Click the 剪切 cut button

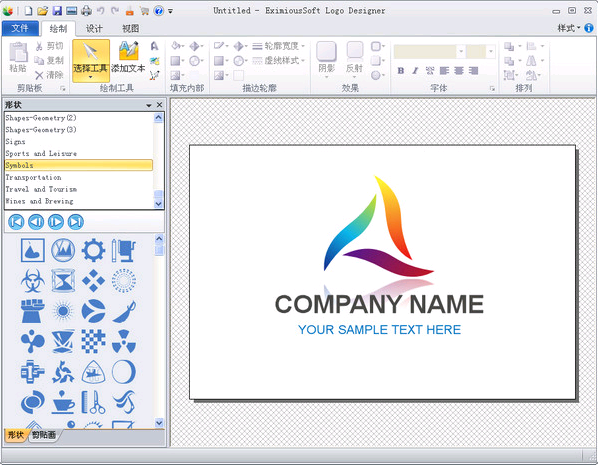tap(49, 46)
